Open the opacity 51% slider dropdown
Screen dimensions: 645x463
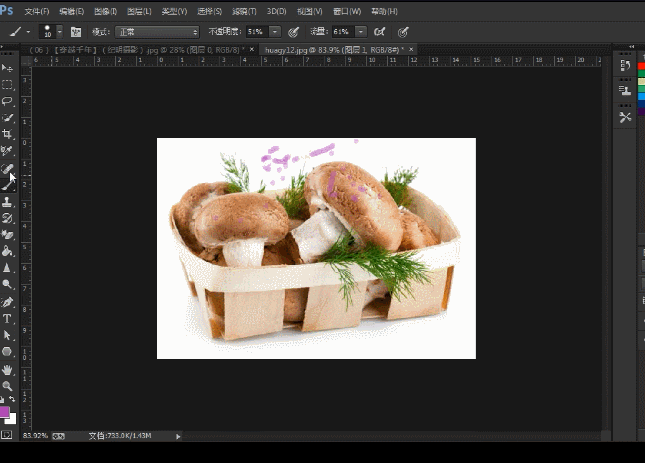click(x=275, y=32)
